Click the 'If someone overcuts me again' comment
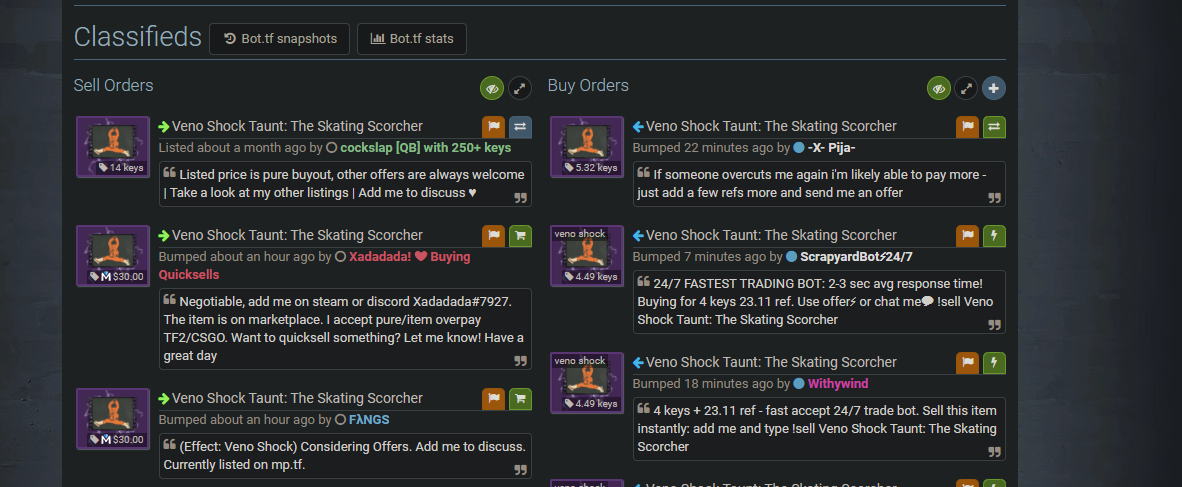This screenshot has width=1182, height=487. point(819,184)
